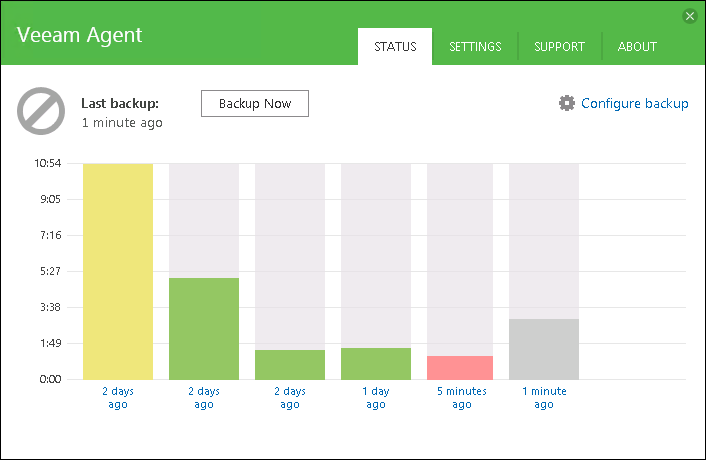Open the Support tab

(560, 47)
